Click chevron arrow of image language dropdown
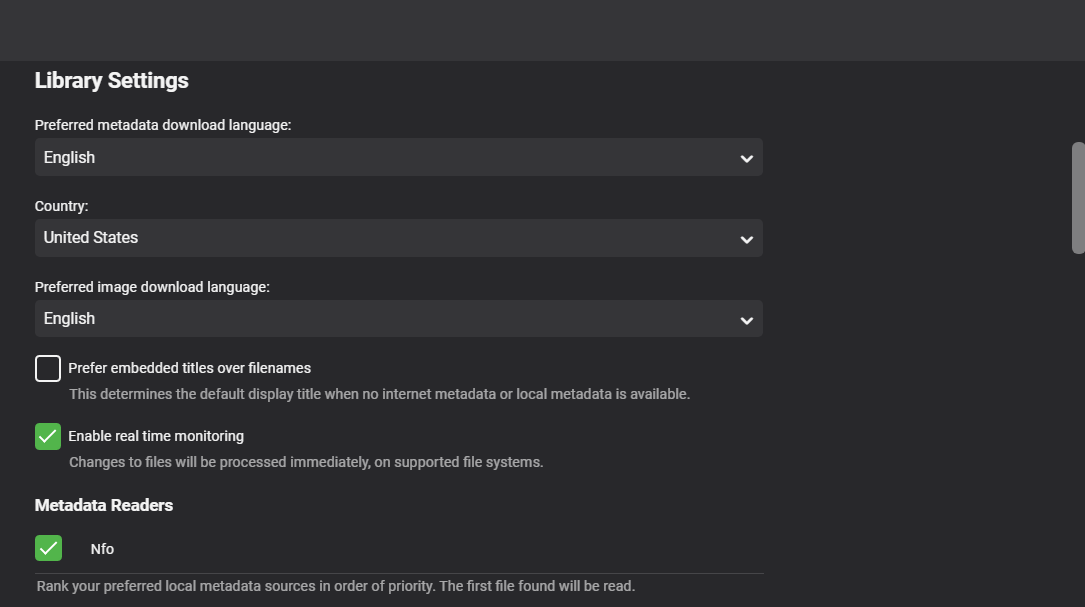 click(746, 320)
